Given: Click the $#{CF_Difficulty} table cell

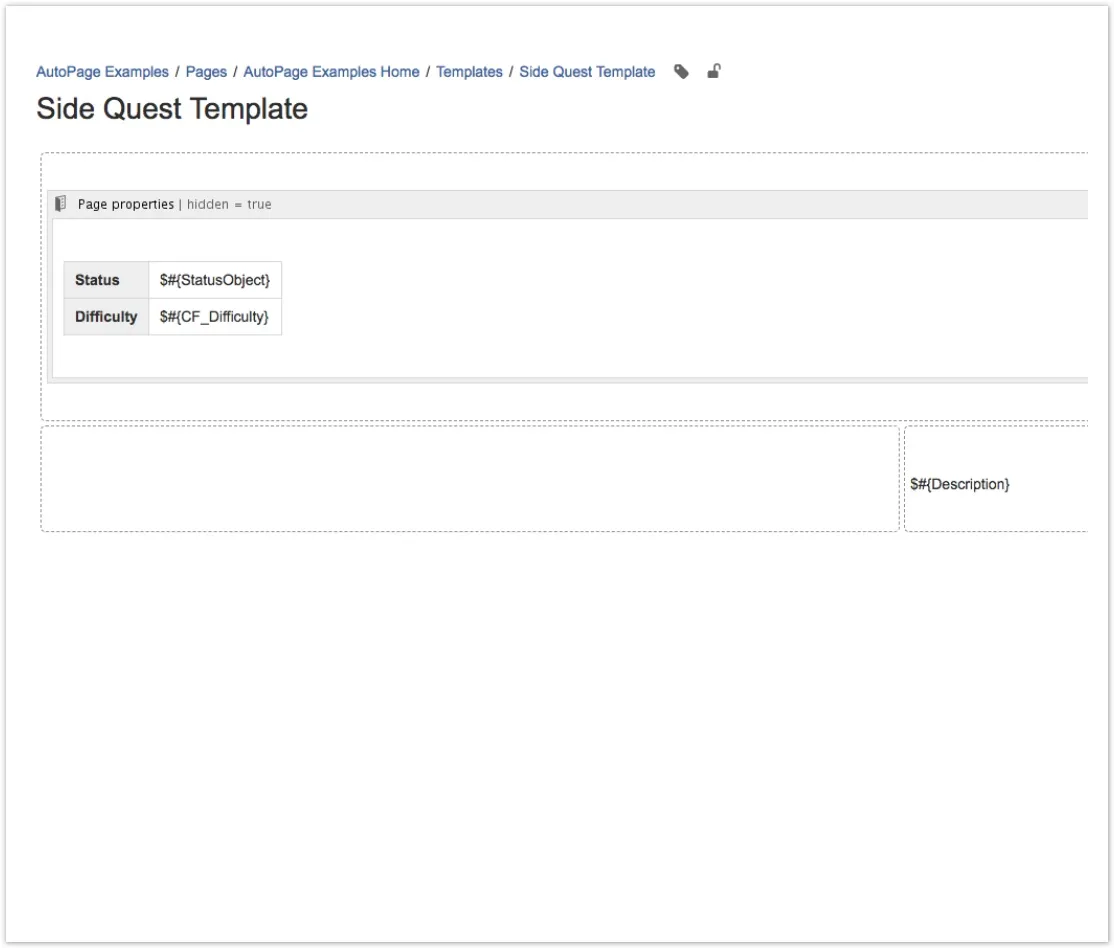Looking at the screenshot, I should [215, 317].
